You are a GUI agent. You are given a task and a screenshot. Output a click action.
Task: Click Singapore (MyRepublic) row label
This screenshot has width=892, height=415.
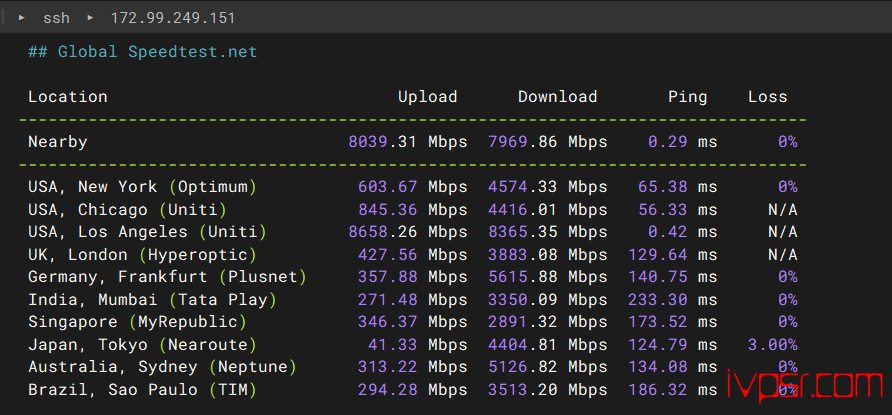(x=137, y=322)
